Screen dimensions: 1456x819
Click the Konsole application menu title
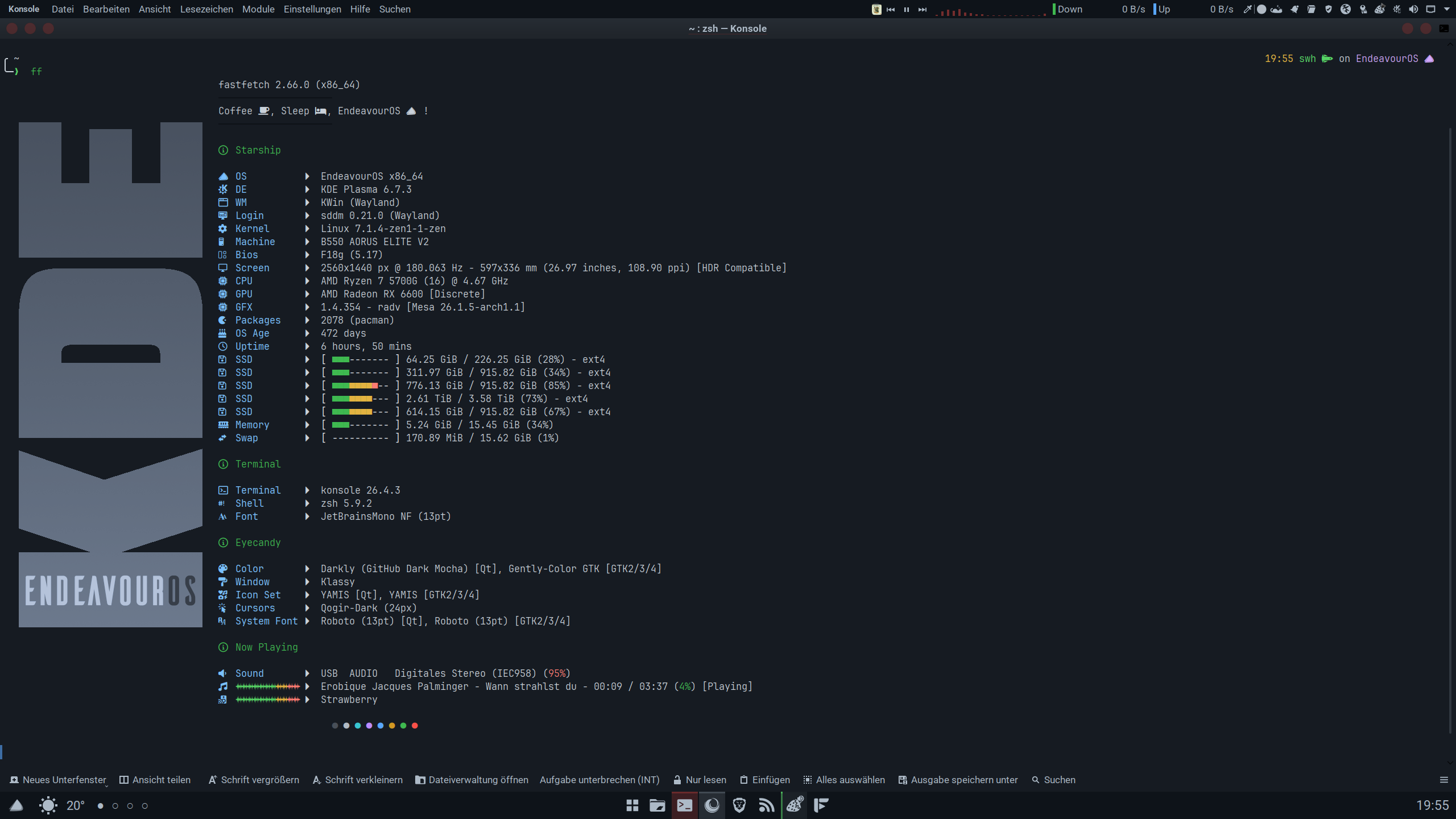pyautogui.click(x=24, y=9)
